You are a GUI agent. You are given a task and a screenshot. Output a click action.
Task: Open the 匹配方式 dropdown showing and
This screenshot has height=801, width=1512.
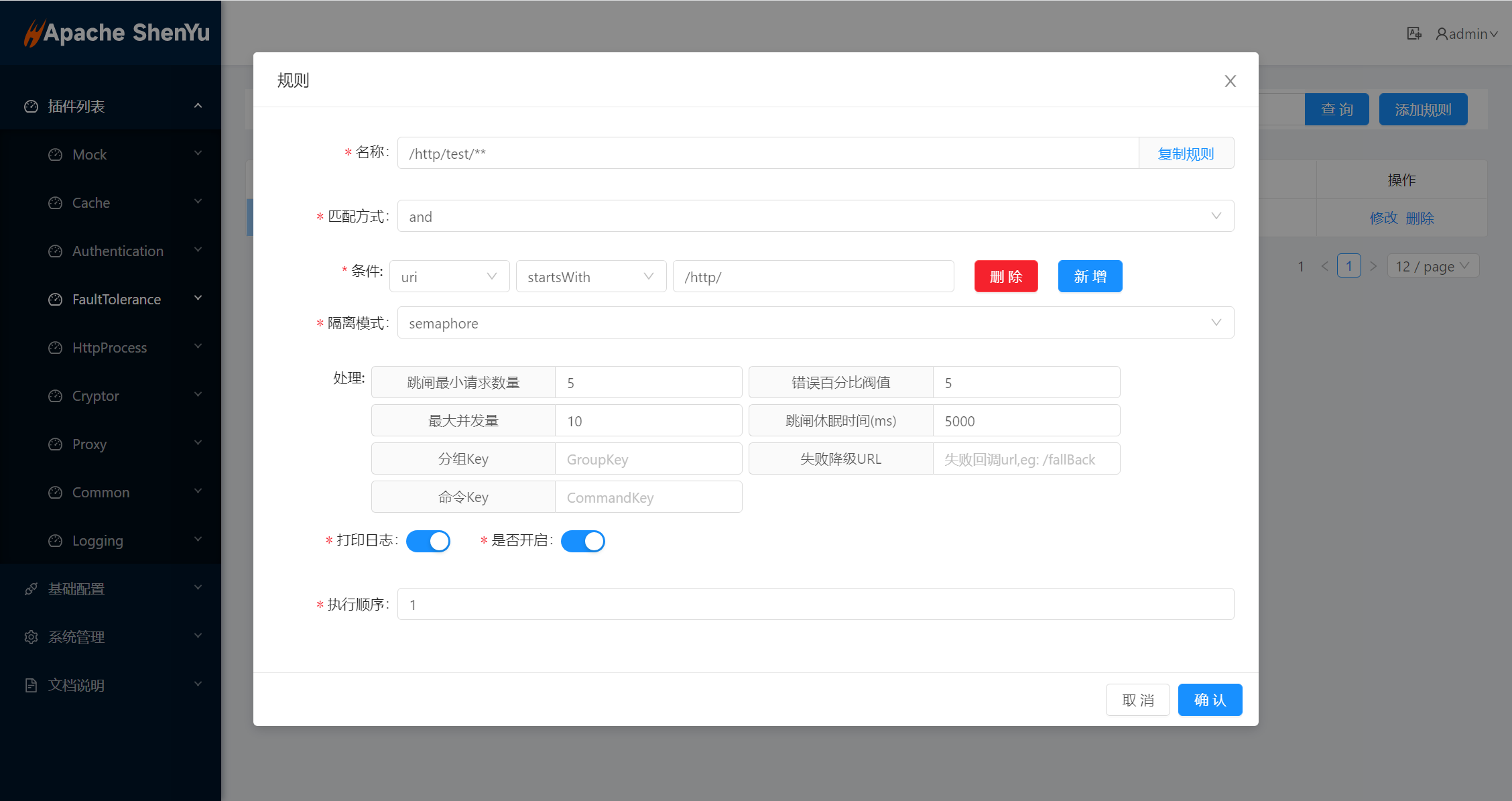pyautogui.click(x=815, y=217)
